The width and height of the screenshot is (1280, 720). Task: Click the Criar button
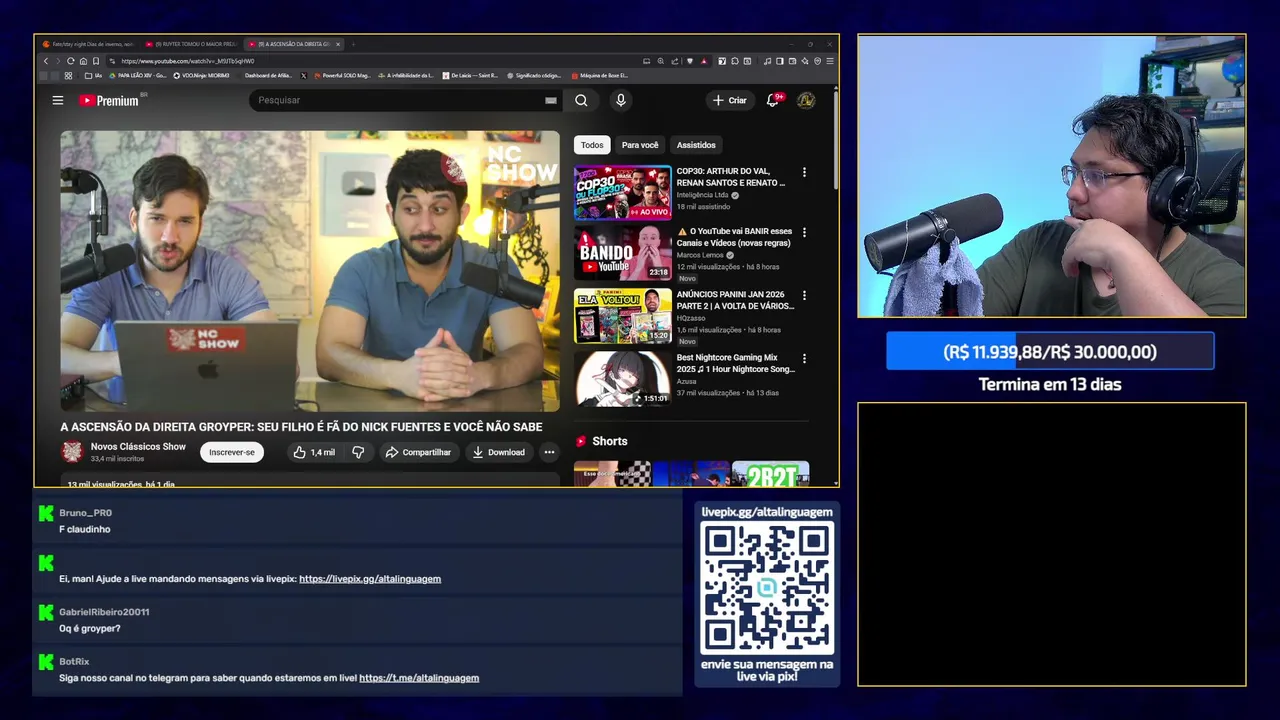(730, 100)
